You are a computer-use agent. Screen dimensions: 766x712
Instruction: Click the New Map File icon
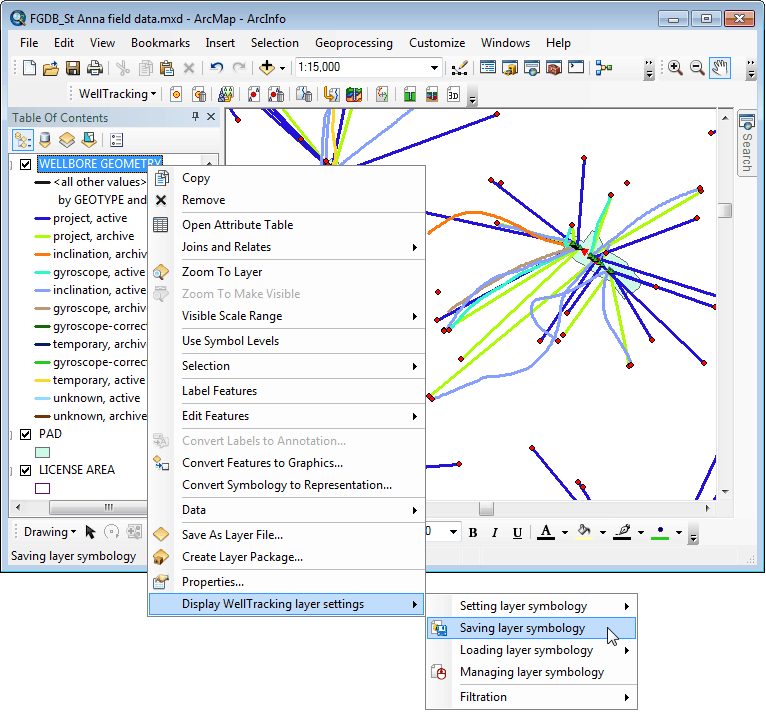29,68
